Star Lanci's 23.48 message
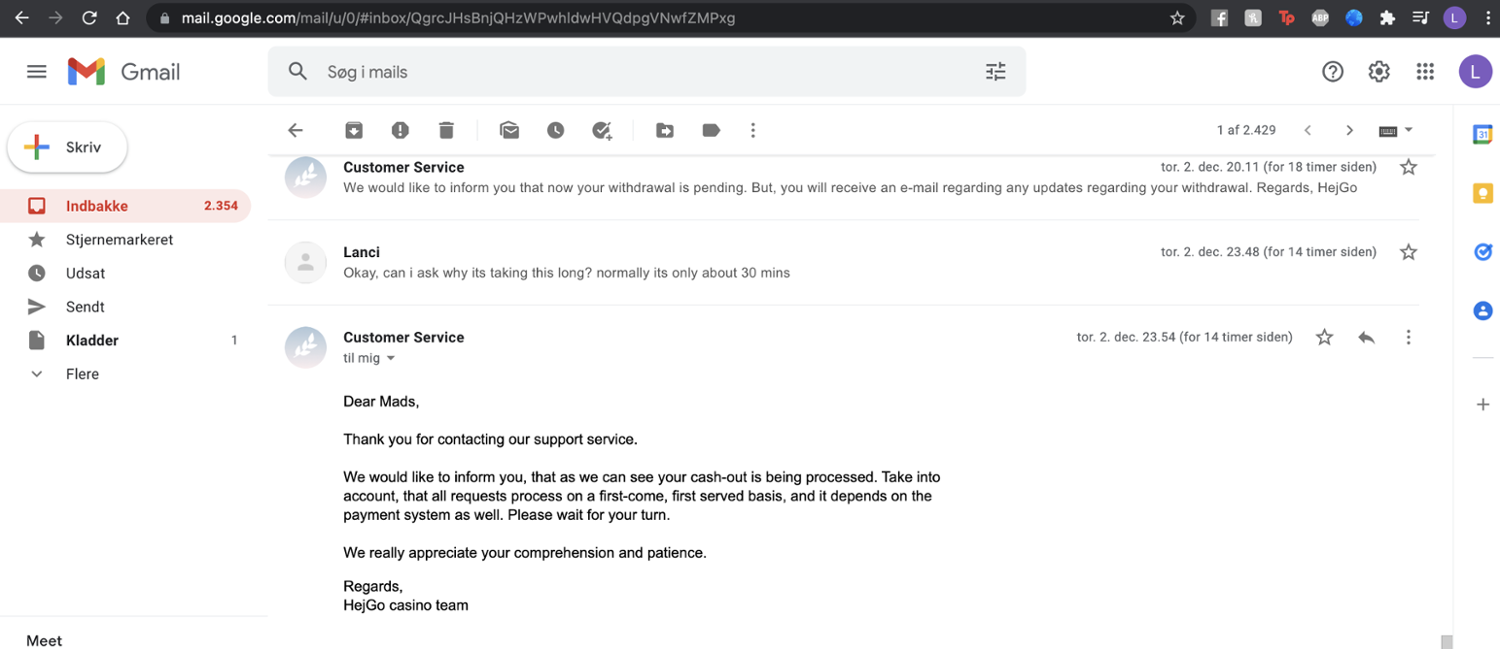This screenshot has width=1500, height=649. coord(1408,252)
